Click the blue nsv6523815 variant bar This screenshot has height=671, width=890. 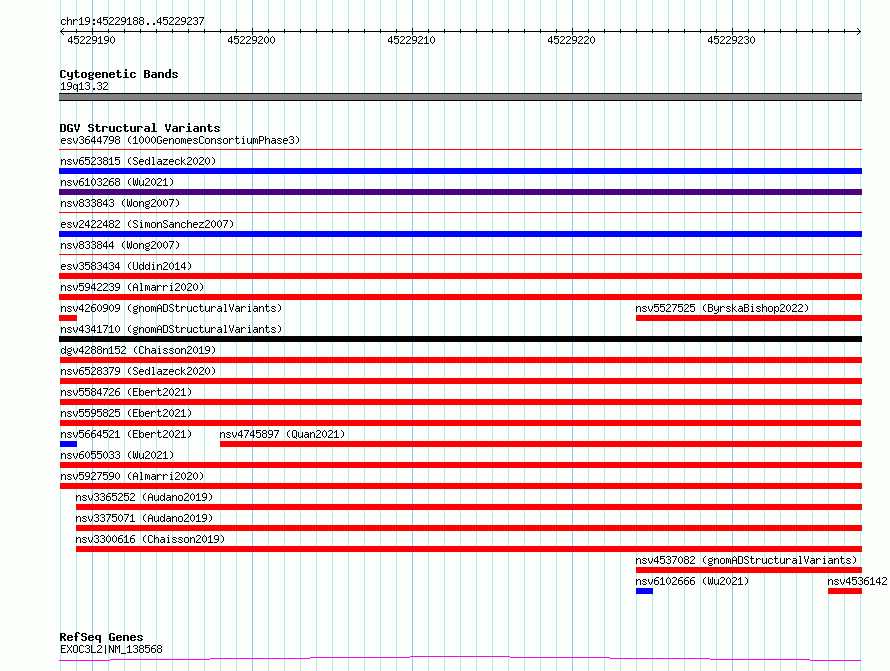tap(460, 171)
